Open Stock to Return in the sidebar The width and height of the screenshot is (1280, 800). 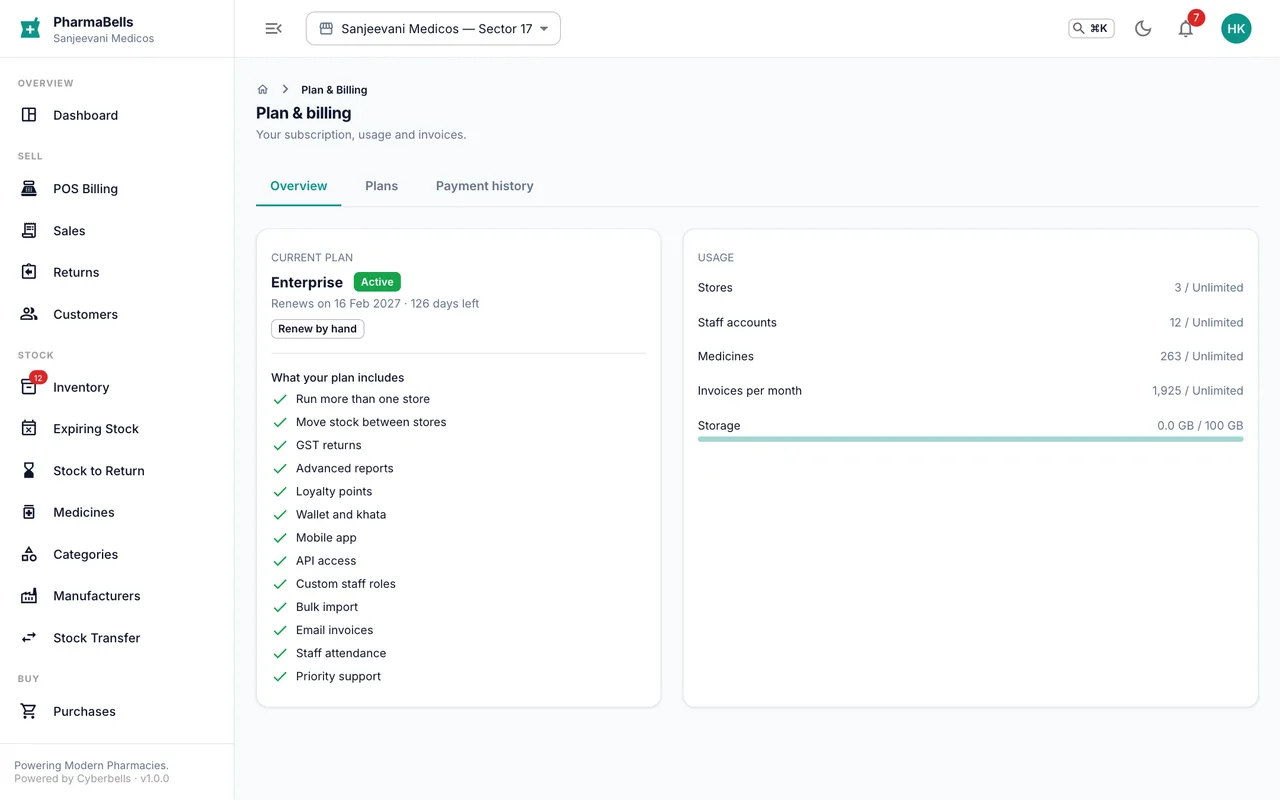[117, 471]
